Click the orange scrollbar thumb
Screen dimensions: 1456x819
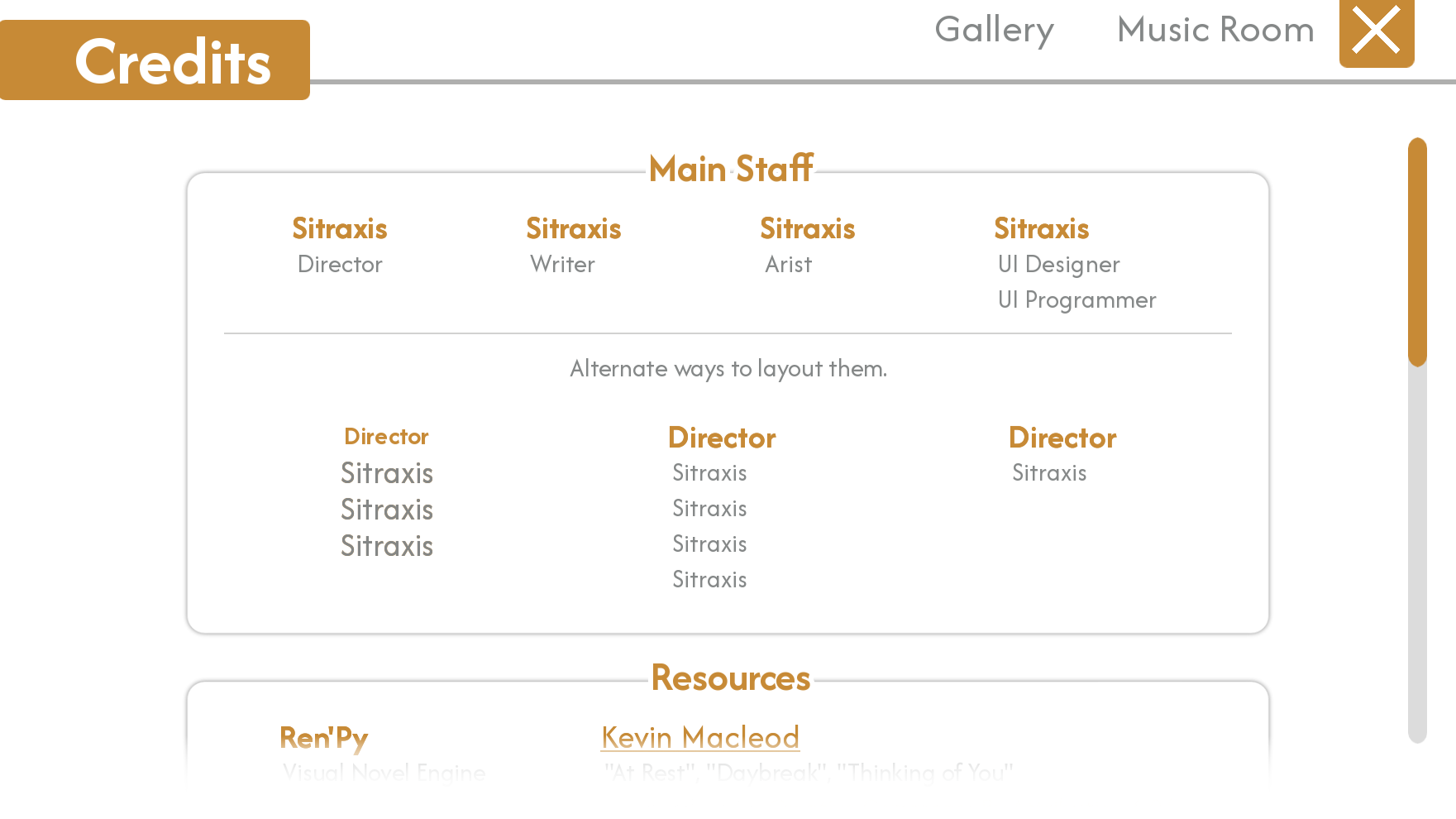[x=1417, y=251]
